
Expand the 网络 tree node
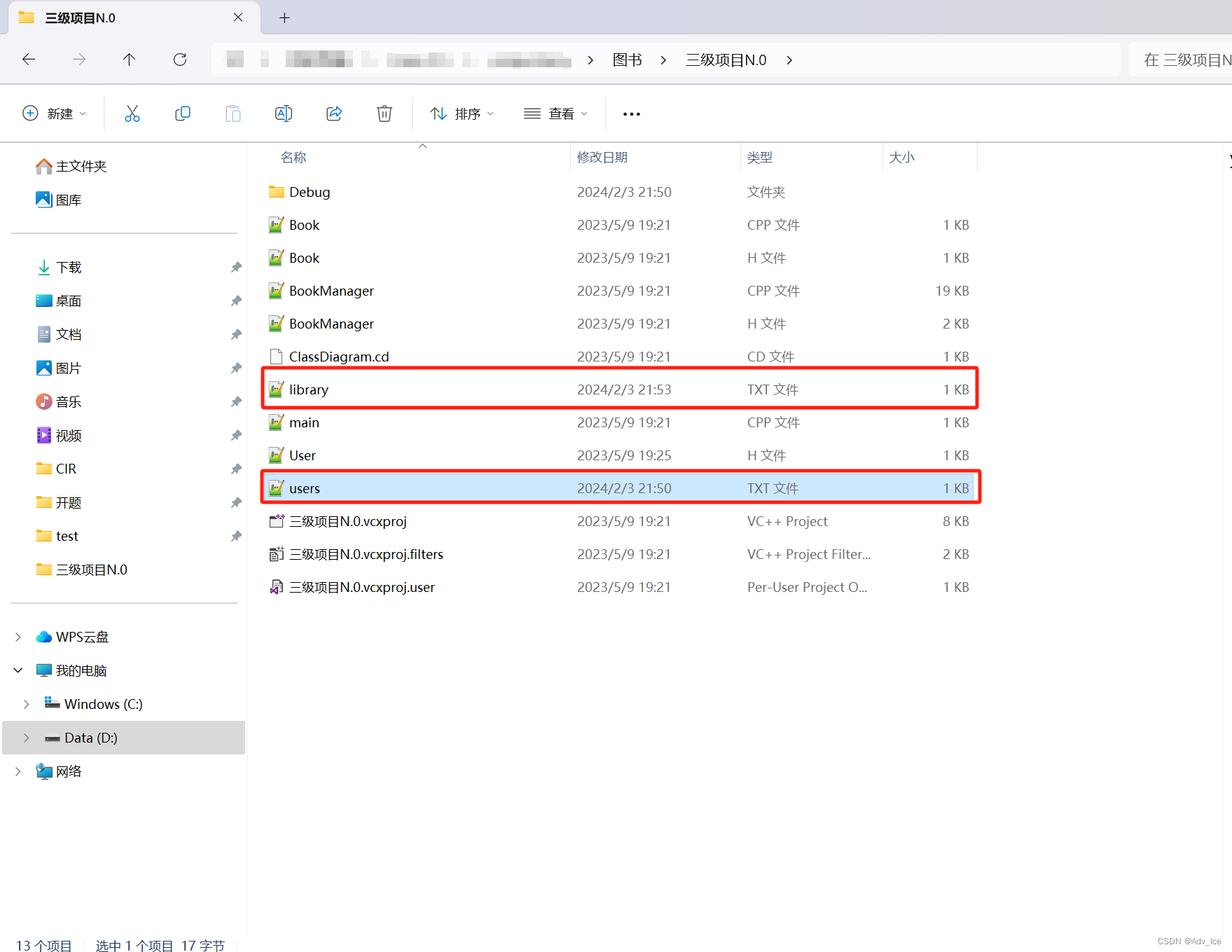tap(18, 771)
